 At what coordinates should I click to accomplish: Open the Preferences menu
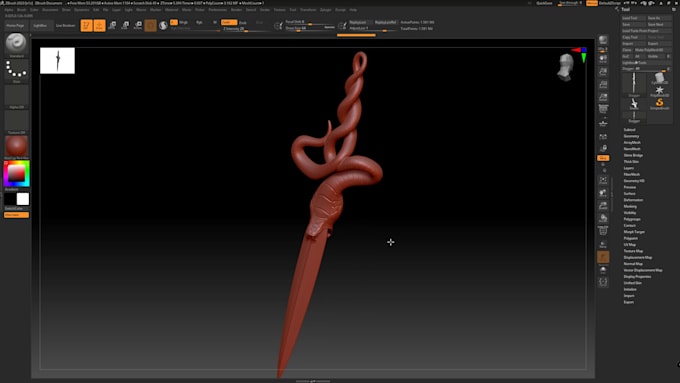coord(217,10)
